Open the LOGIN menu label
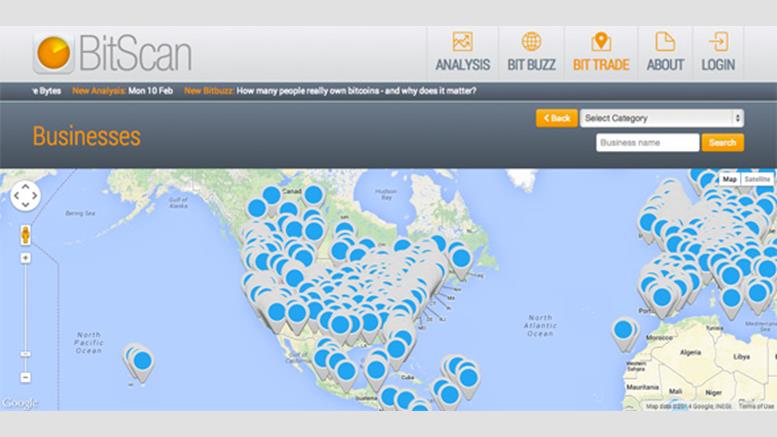 coord(718,65)
